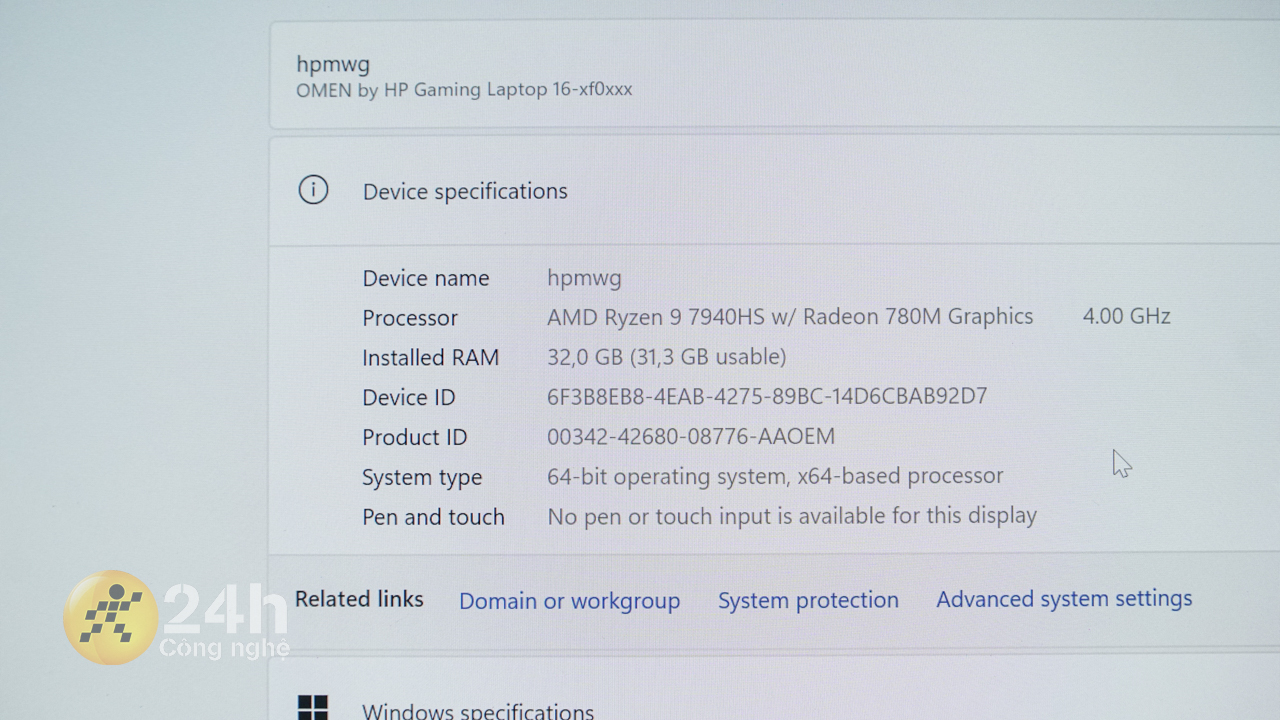Screen dimensions: 1280x720
Task: Click the Processor label
Action: (x=410, y=318)
